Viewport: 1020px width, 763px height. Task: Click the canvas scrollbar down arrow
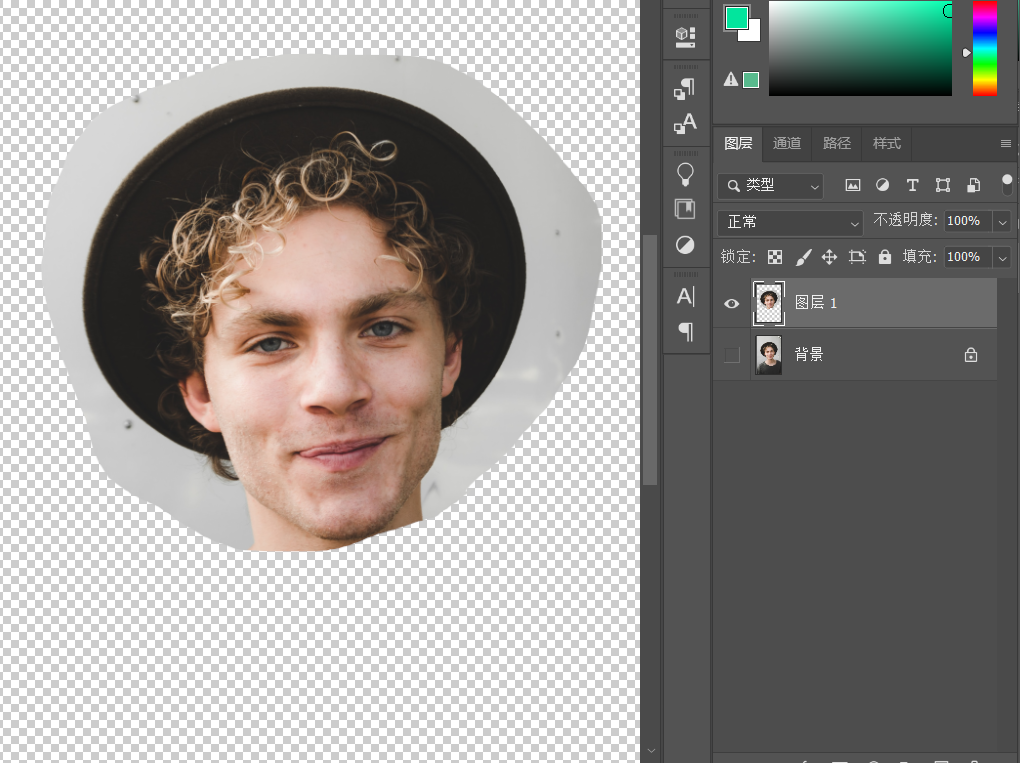tap(651, 751)
